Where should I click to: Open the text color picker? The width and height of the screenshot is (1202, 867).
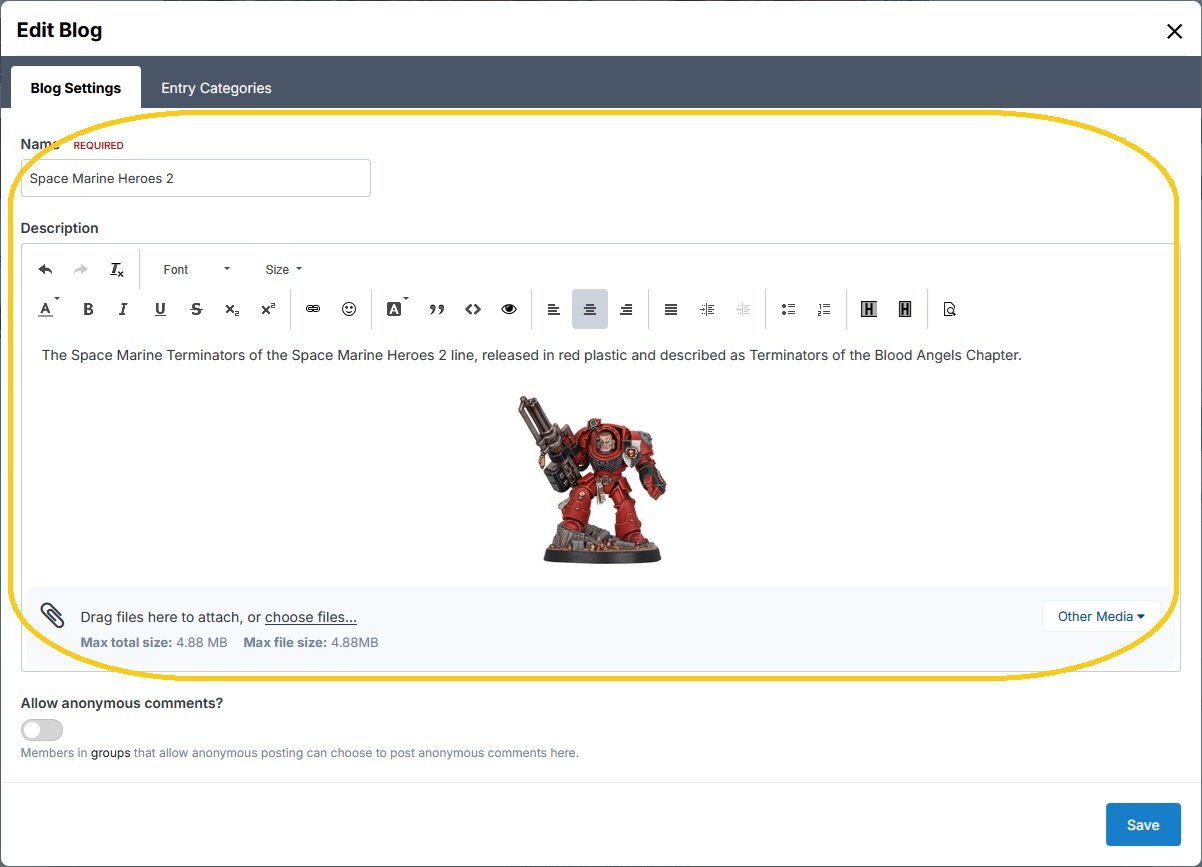(47, 310)
